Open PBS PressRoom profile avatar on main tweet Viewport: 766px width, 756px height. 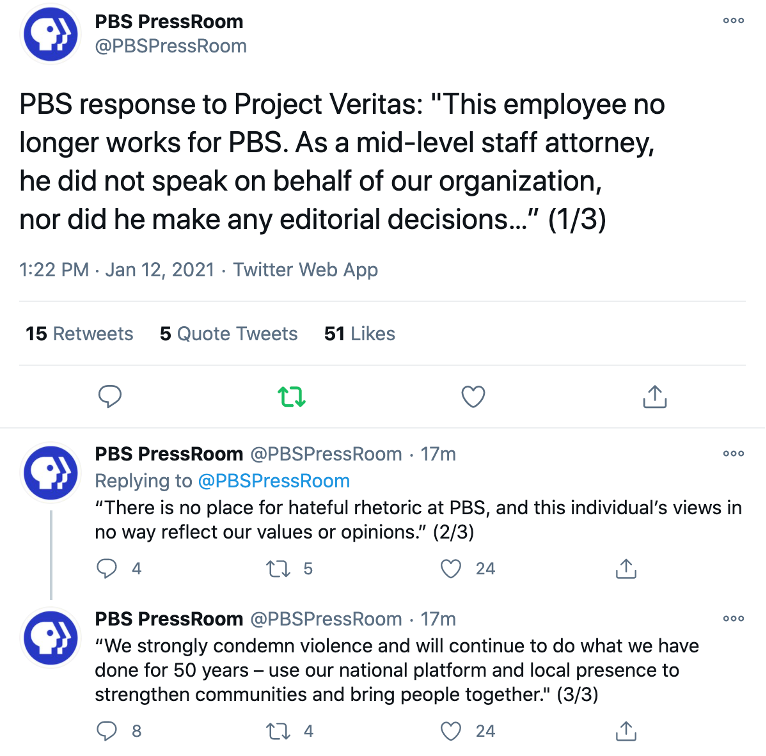tap(50, 34)
